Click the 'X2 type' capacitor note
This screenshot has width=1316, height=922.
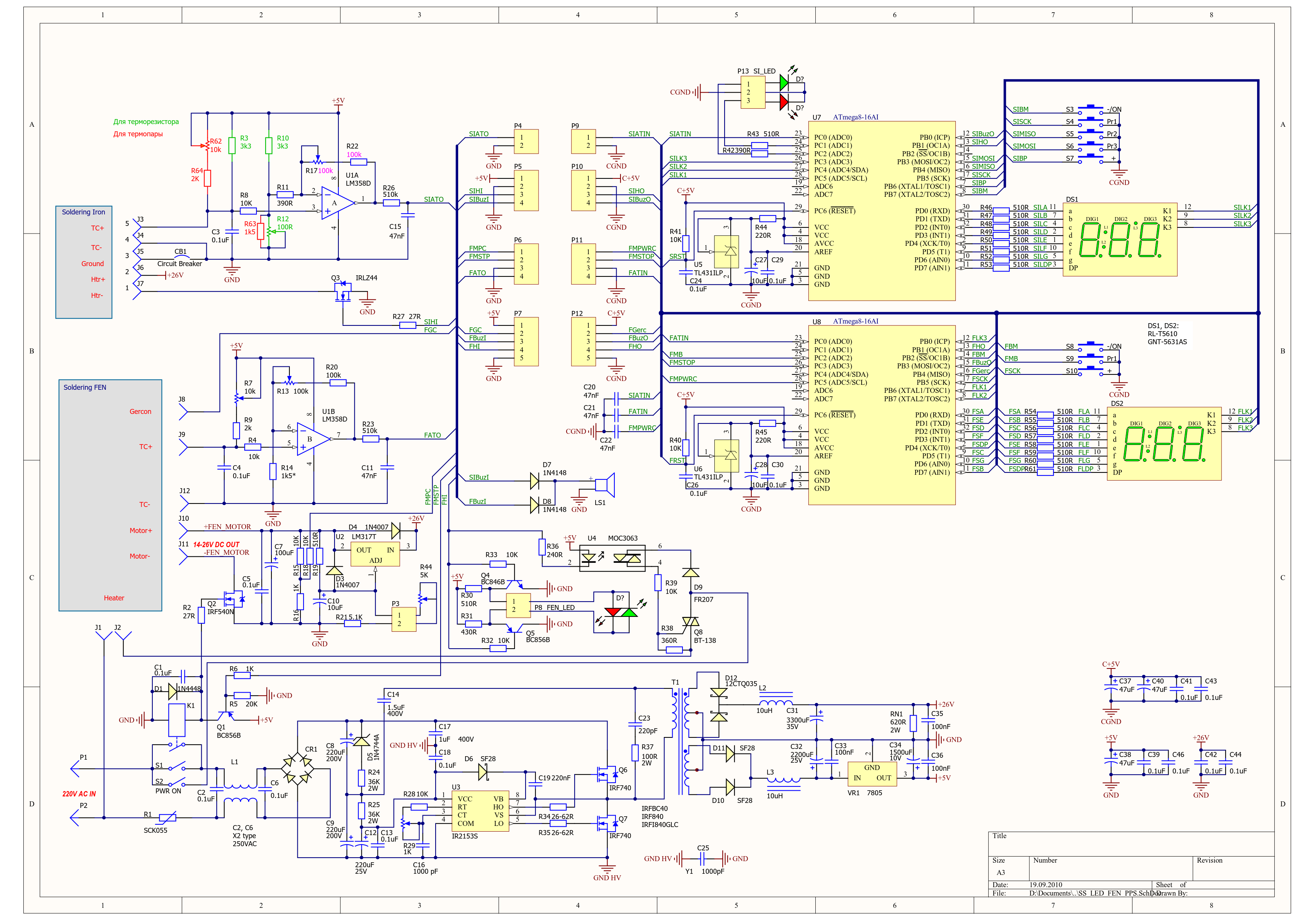(244, 836)
